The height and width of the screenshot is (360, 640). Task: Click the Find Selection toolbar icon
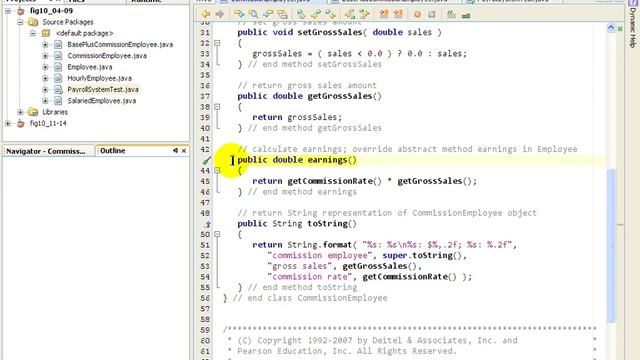[x=239, y=15]
